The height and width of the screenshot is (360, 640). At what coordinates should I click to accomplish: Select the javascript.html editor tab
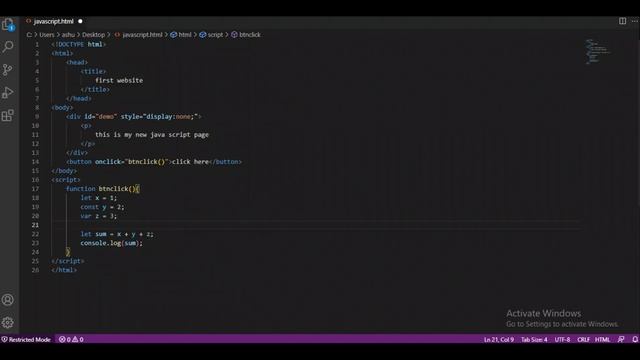click(53, 21)
